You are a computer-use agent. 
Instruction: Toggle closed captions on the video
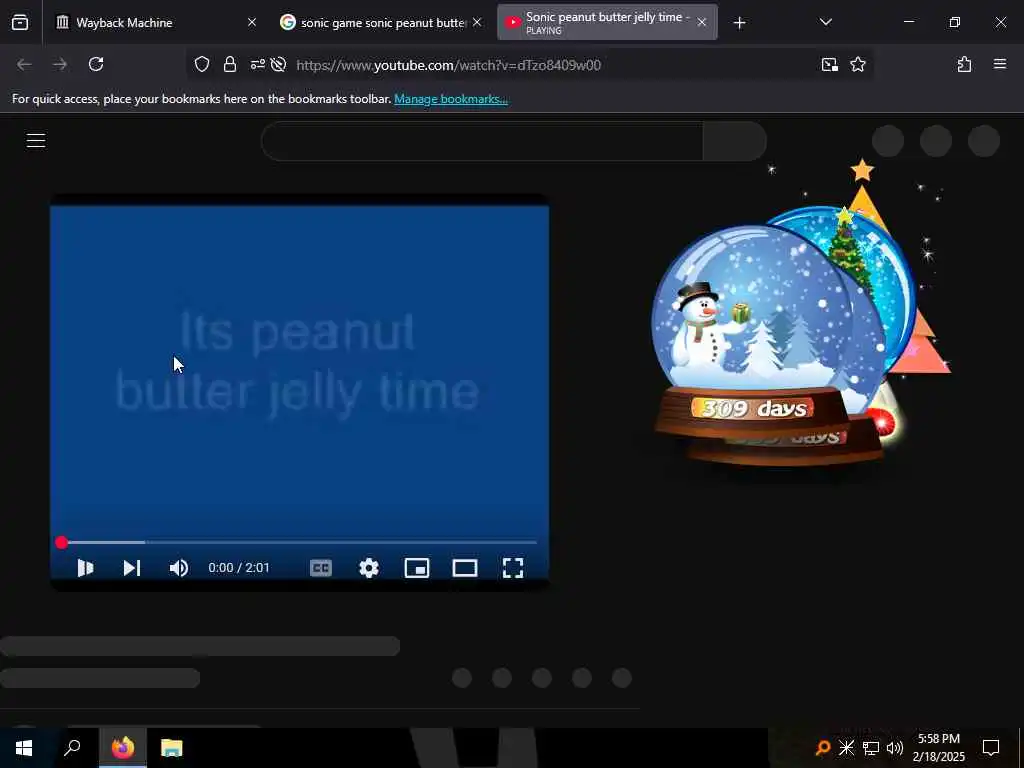pos(321,568)
